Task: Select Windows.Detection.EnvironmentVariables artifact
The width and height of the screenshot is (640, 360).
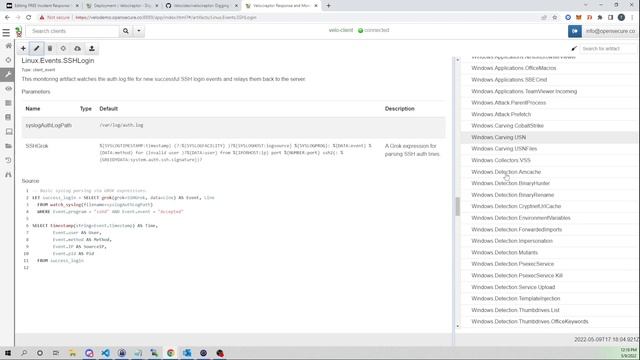Action: 521,218
